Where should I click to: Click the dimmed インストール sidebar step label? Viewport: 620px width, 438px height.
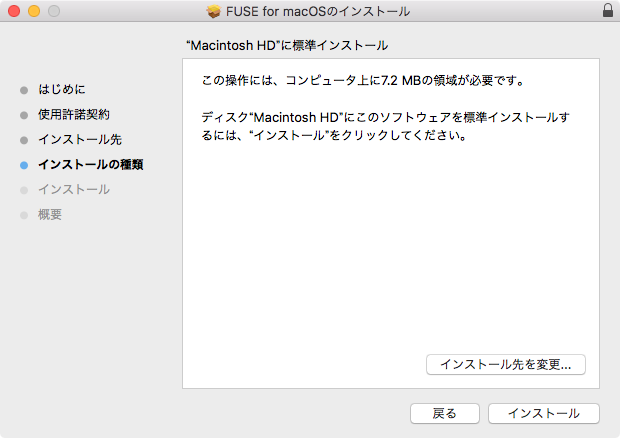74,190
